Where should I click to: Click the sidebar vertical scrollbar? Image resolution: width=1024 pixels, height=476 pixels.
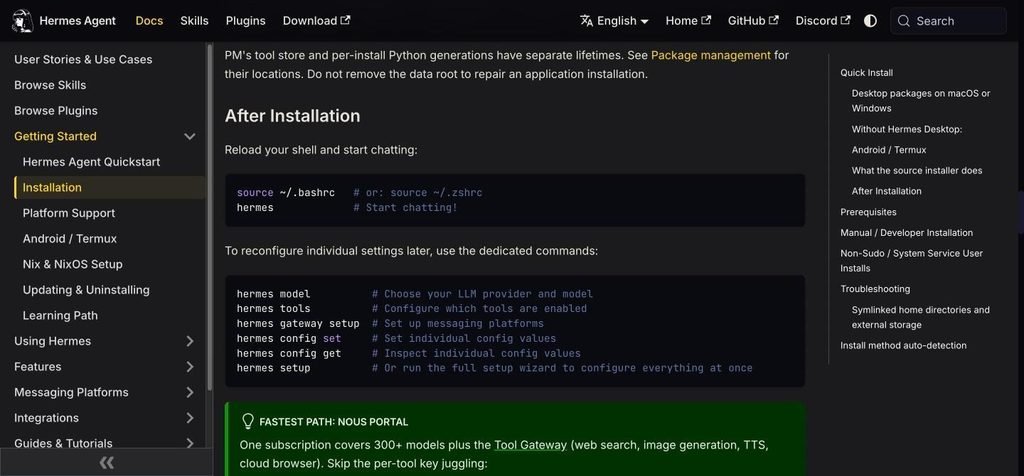[x=210, y=217]
